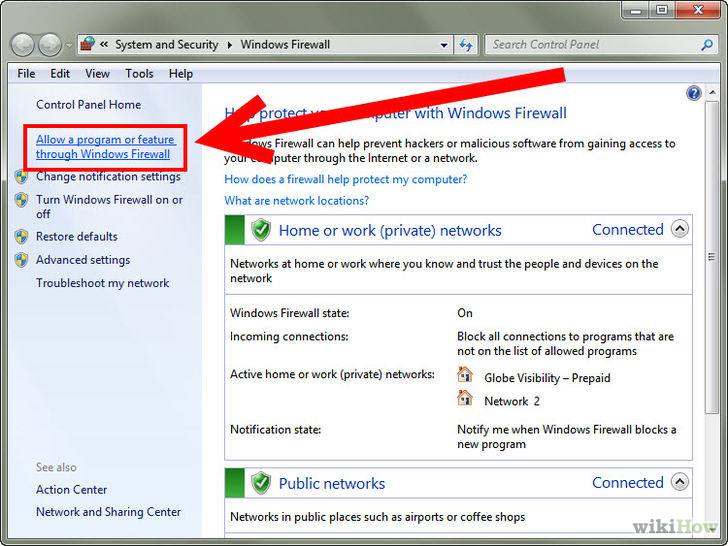Go to Control Panel Home

pyautogui.click(x=88, y=104)
